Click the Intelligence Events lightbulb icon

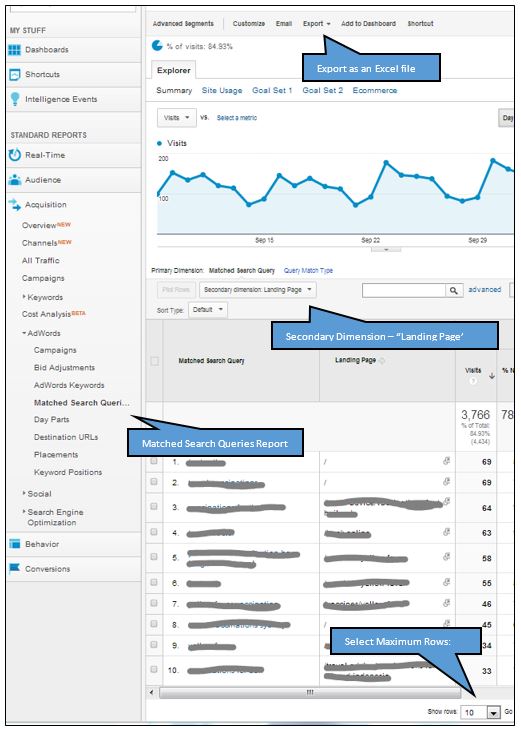click(x=15, y=99)
